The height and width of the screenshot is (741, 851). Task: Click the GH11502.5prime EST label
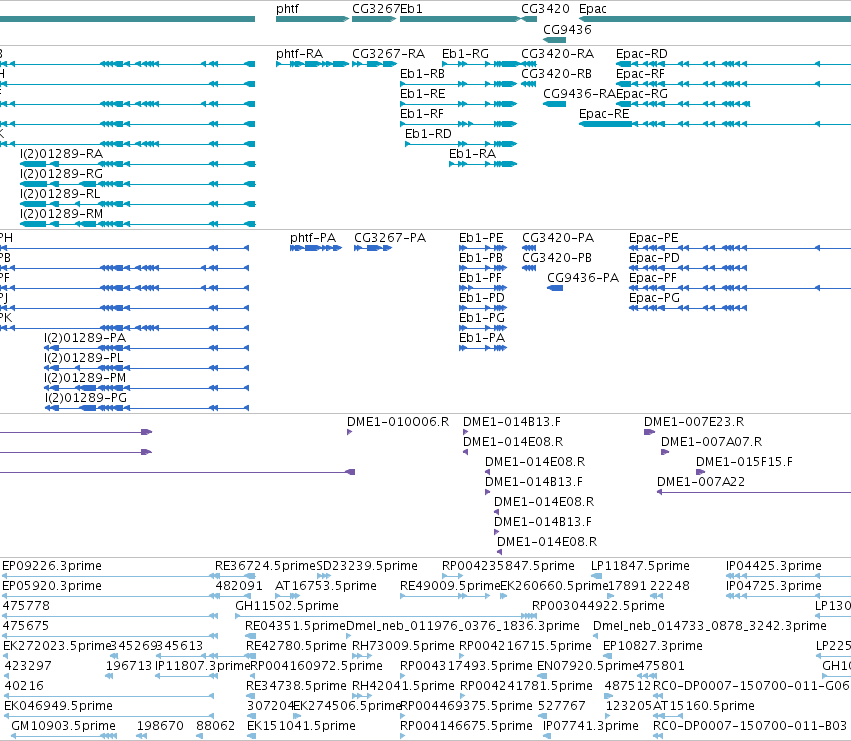point(287,606)
